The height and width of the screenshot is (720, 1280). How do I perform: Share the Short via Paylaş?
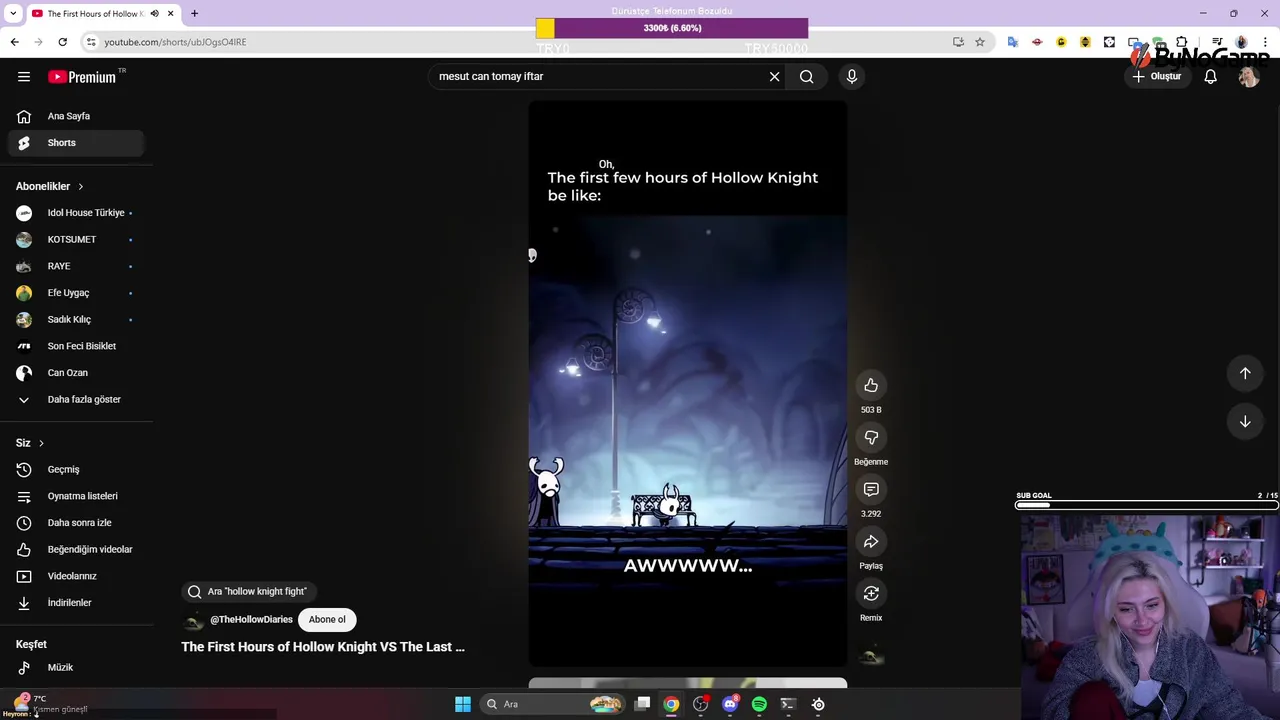871,542
